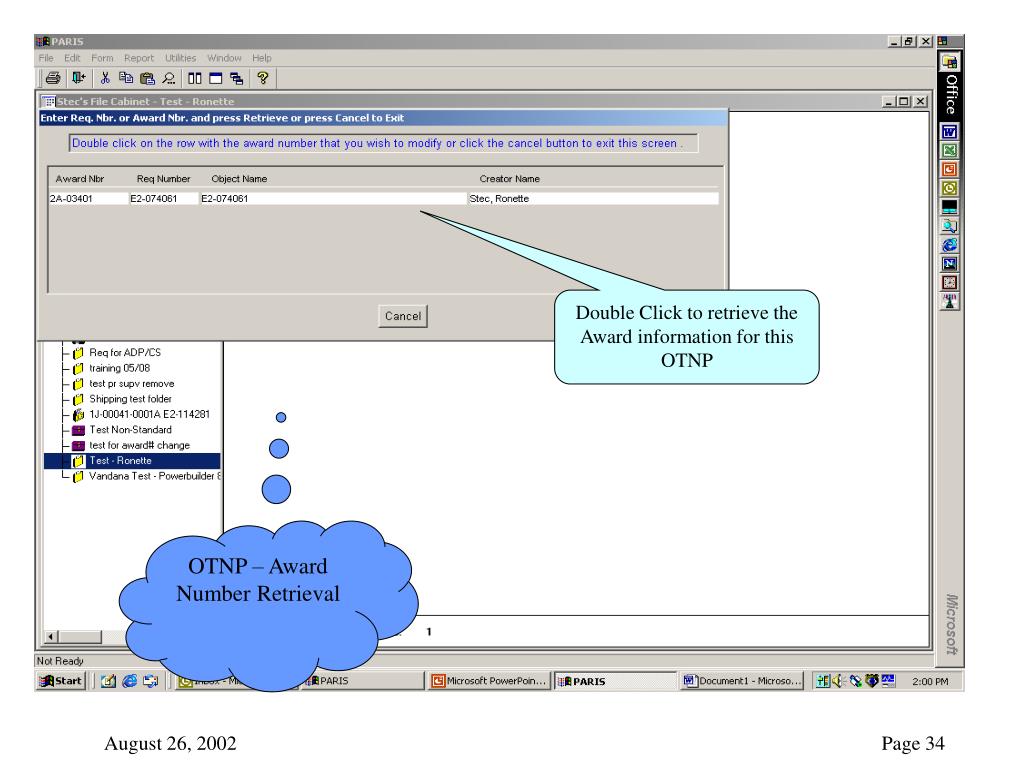Open the File menu
1024x768 pixels.
pyautogui.click(x=46, y=58)
